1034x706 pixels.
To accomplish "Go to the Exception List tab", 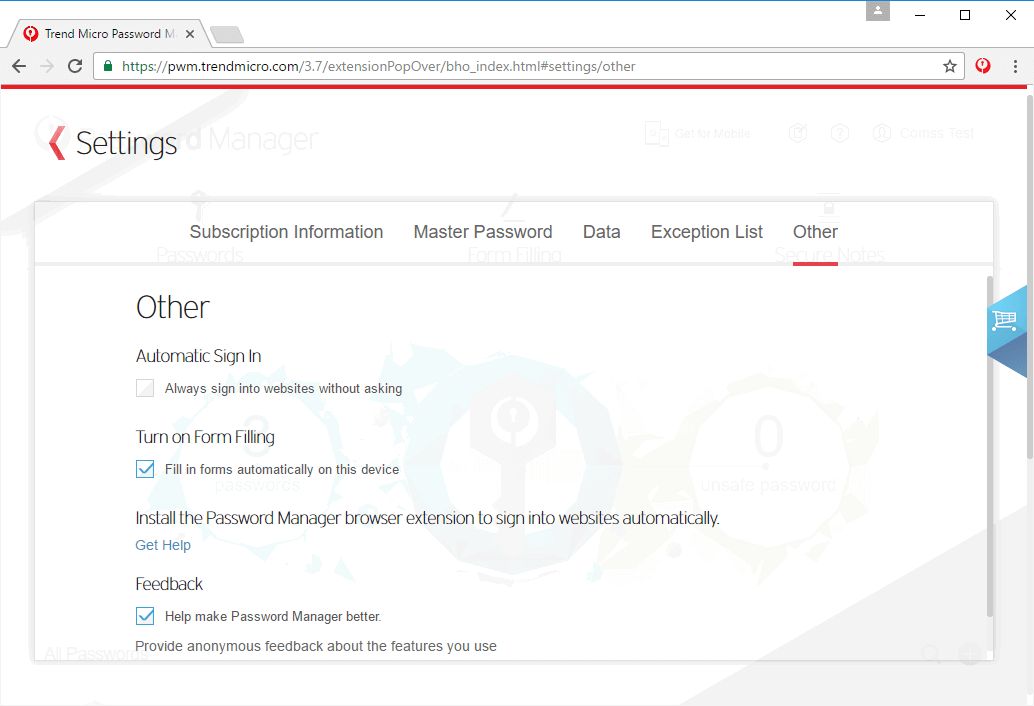I will pyautogui.click(x=706, y=232).
